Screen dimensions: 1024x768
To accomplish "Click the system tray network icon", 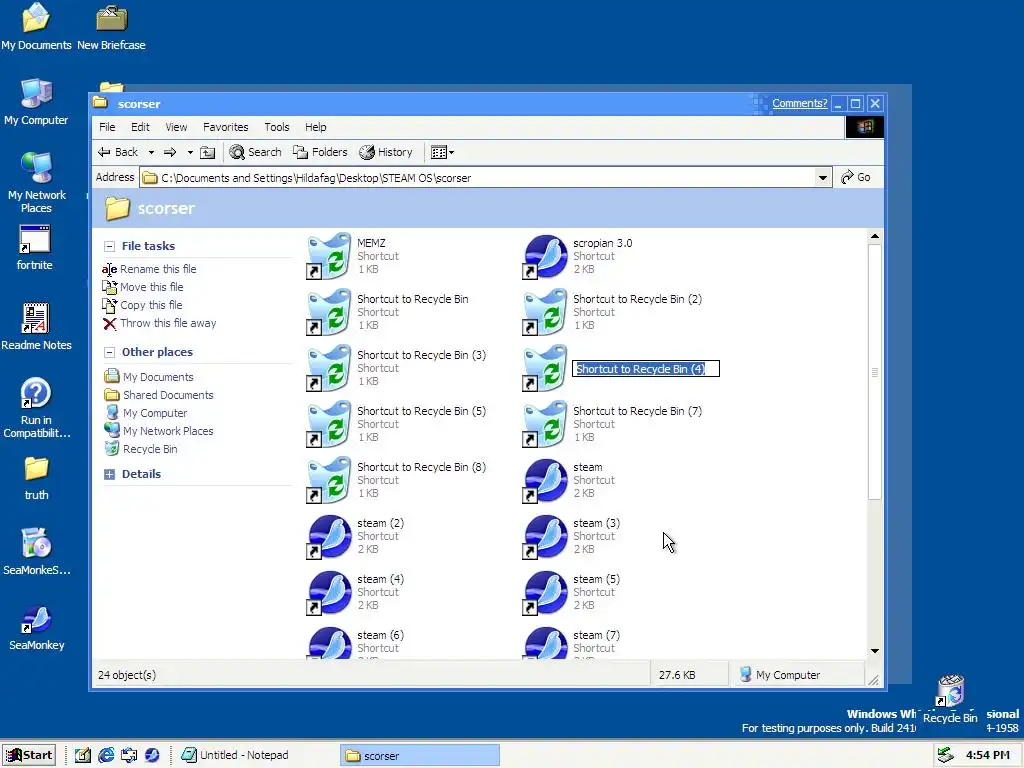I will click(x=945, y=755).
